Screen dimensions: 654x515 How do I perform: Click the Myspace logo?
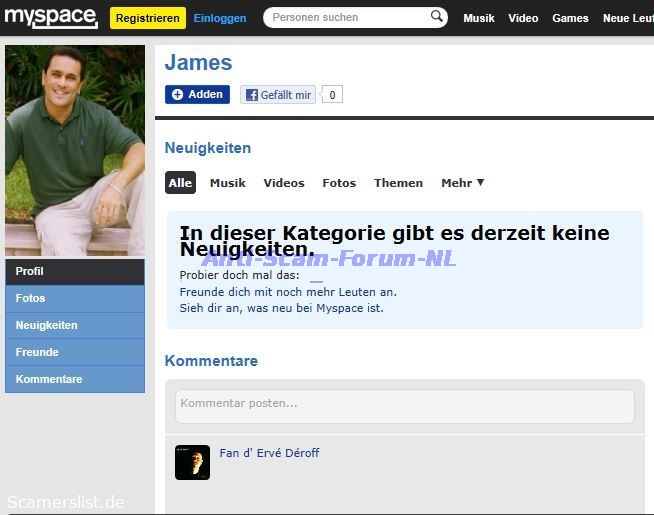click(x=50, y=17)
